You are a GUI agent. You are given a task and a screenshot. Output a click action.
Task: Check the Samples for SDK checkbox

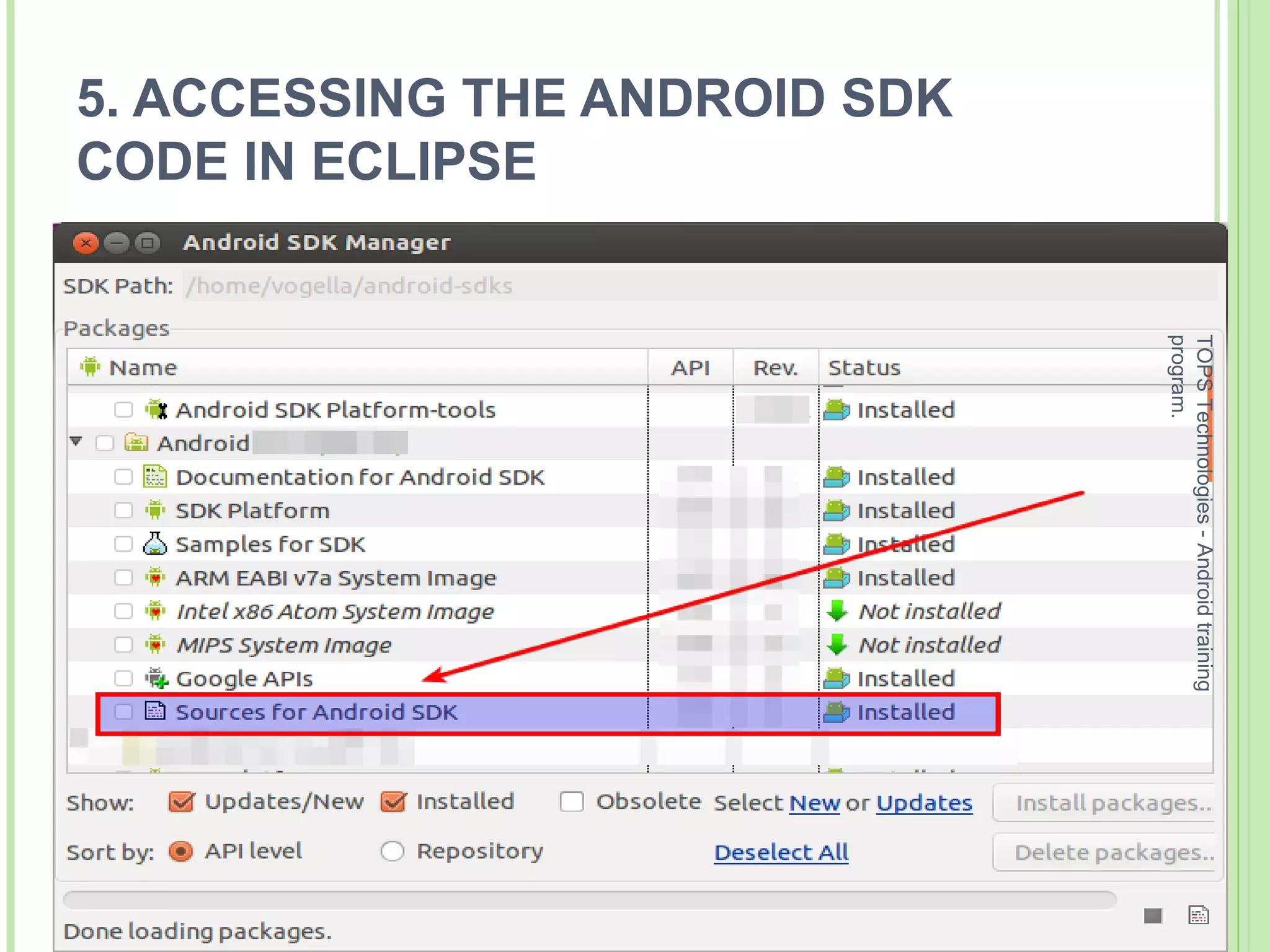[123, 544]
